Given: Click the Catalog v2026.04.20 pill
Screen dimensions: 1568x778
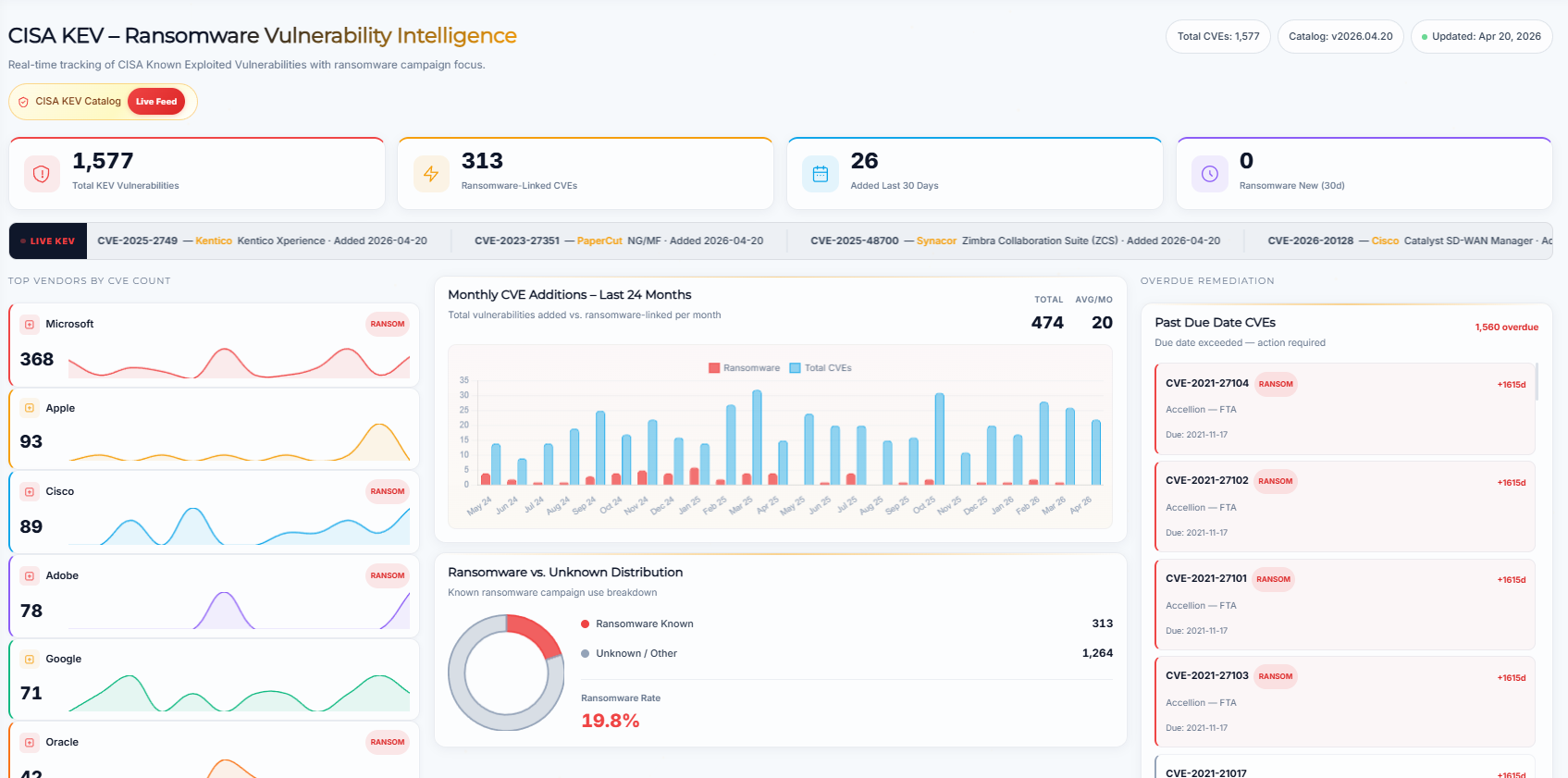Looking at the screenshot, I should click(1340, 37).
